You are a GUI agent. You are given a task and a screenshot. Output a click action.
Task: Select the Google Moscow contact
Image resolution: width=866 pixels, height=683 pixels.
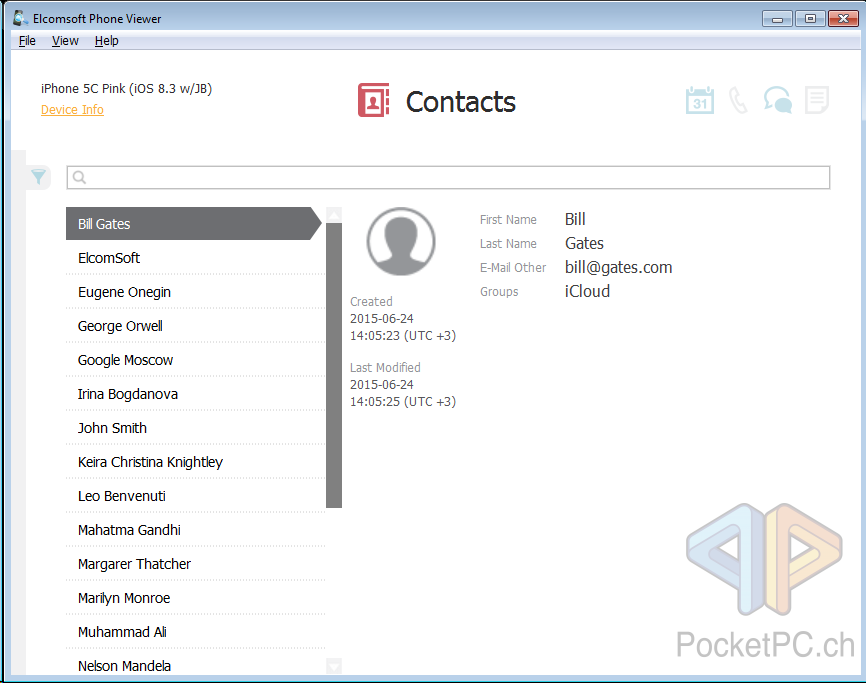coord(196,360)
